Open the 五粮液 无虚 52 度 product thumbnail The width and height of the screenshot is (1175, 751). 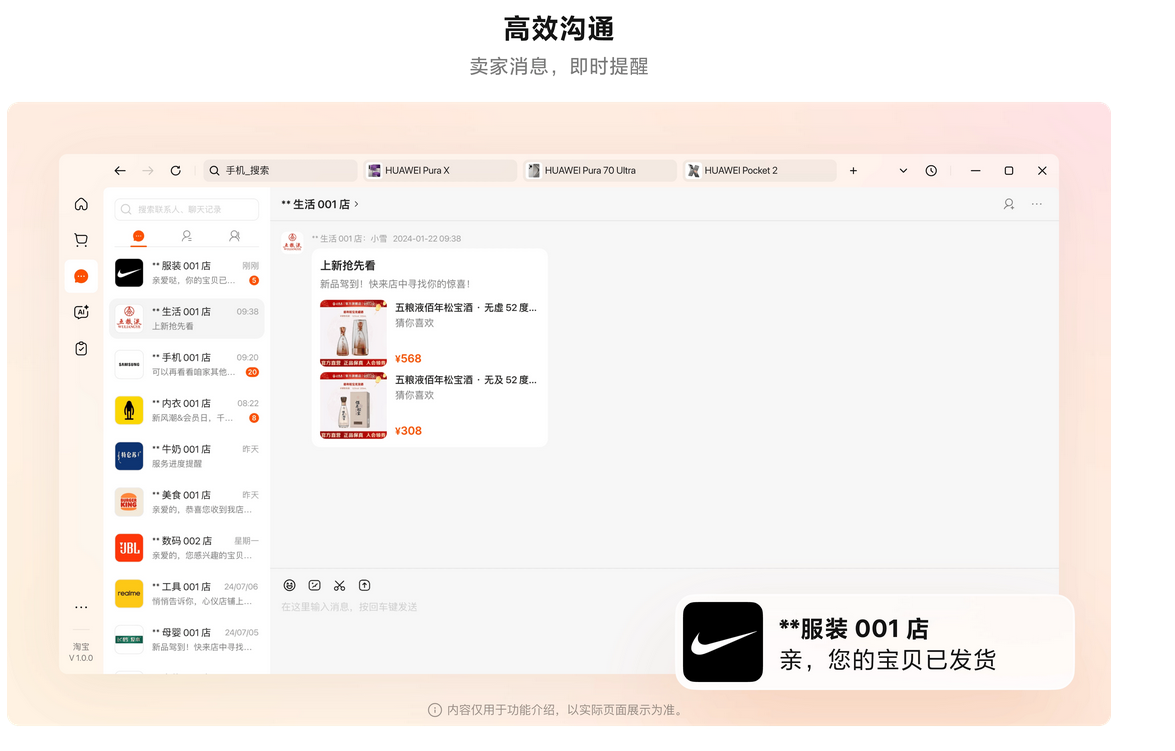click(353, 333)
